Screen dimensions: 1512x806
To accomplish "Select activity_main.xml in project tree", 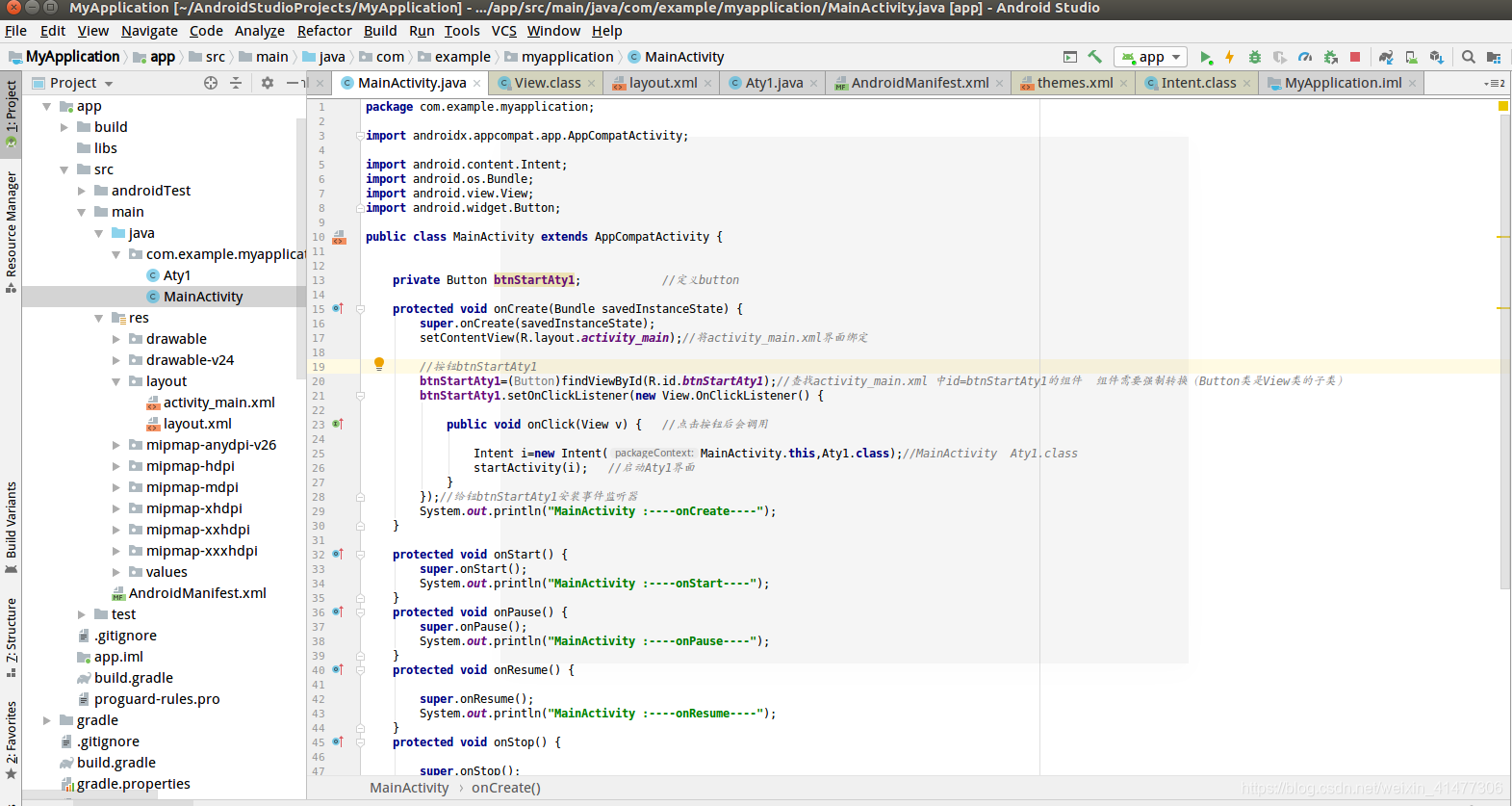I will (x=219, y=403).
